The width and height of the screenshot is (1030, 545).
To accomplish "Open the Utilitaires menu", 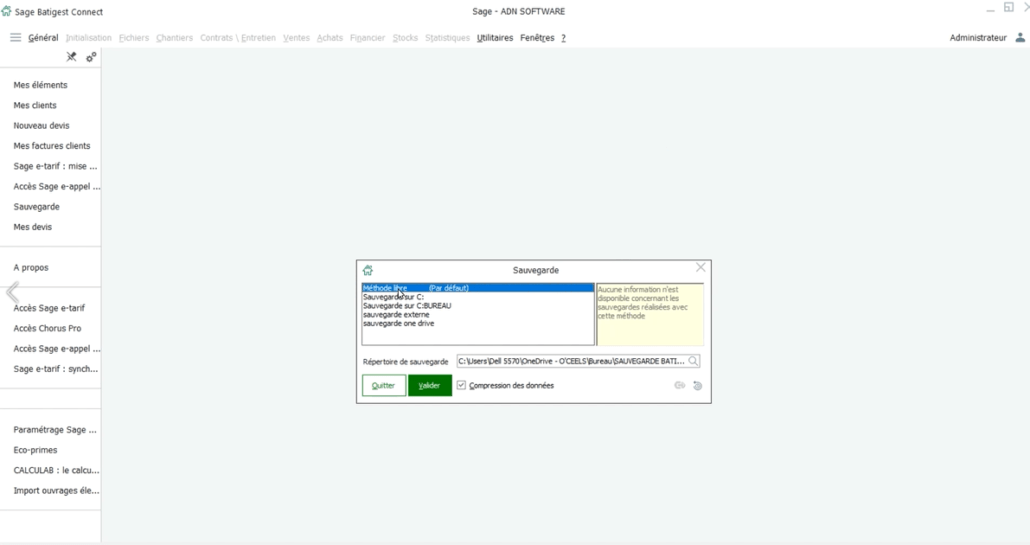I will 495,37.
